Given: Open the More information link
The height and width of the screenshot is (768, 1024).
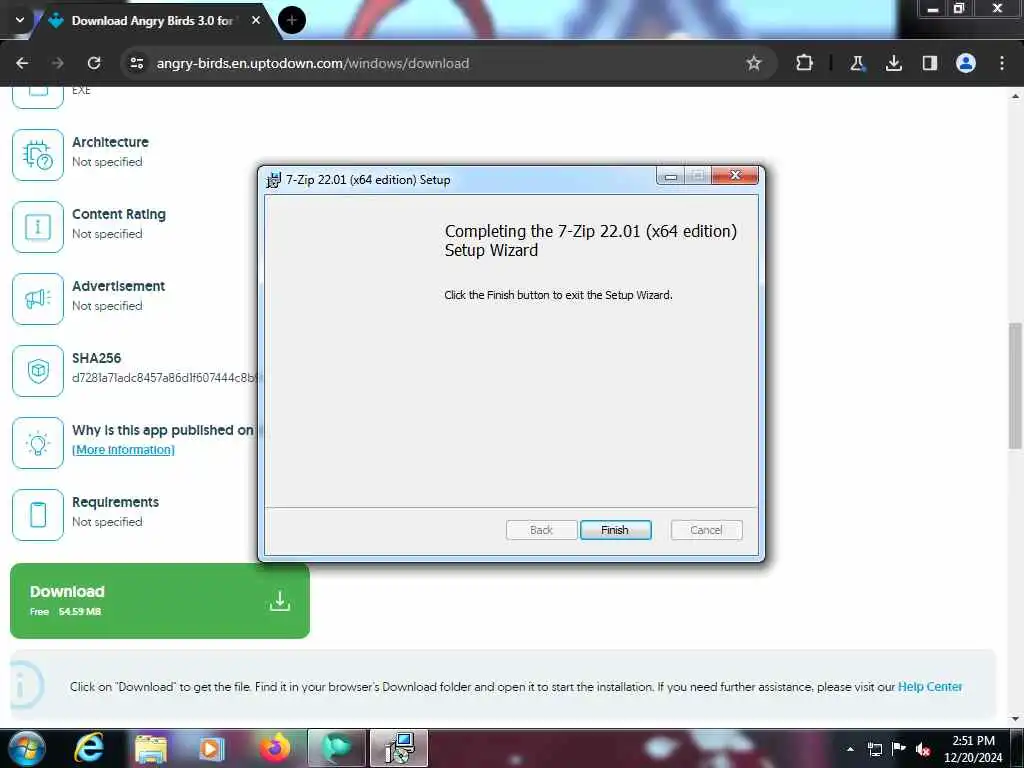Looking at the screenshot, I should [x=123, y=449].
